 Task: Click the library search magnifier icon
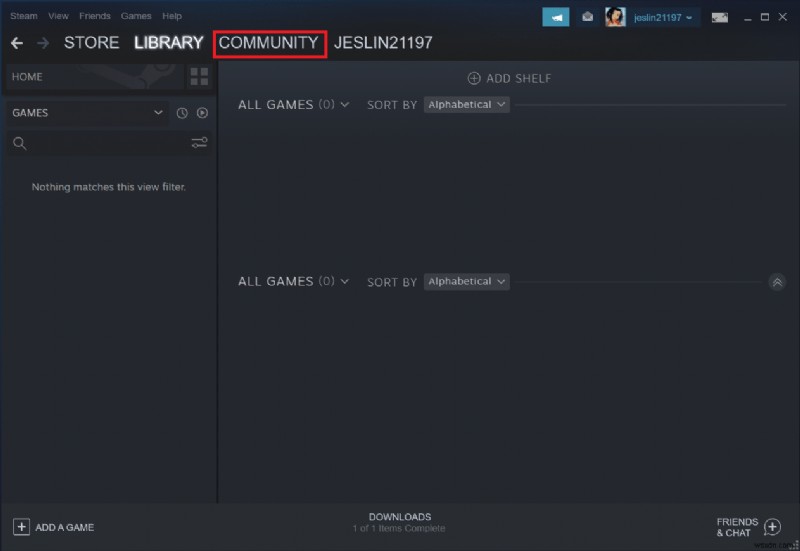point(19,143)
